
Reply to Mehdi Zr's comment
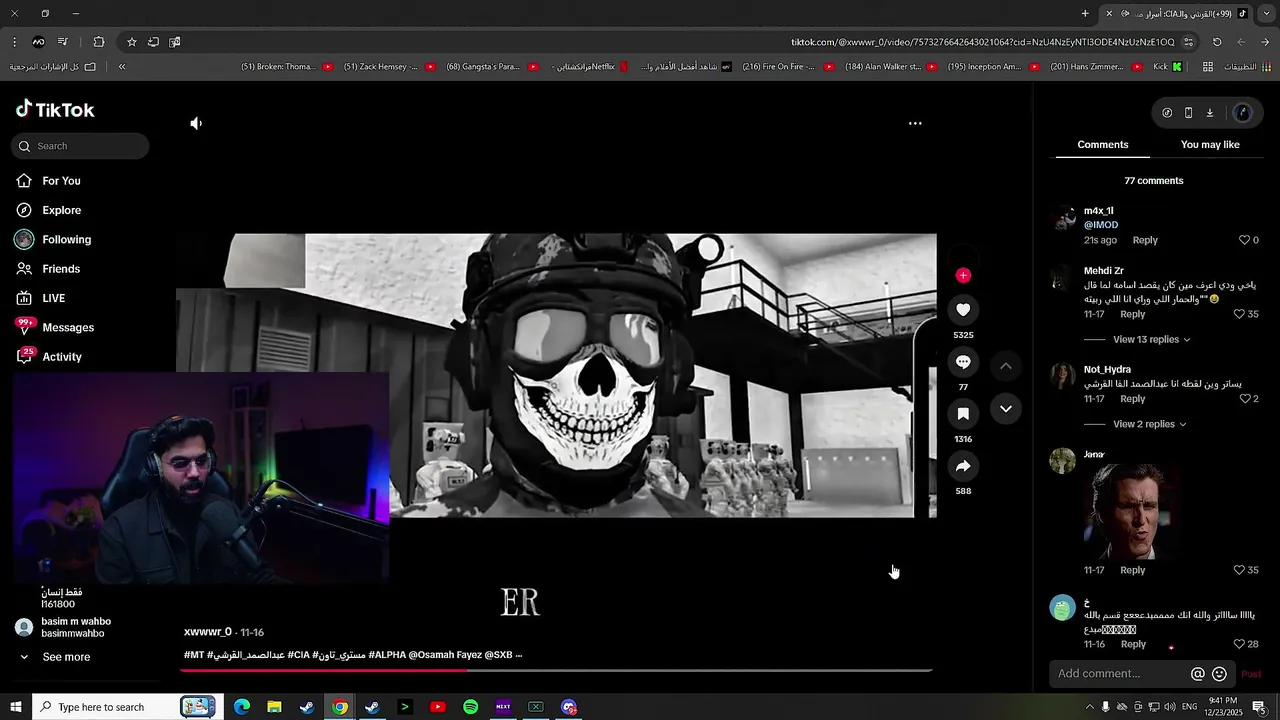(1132, 314)
